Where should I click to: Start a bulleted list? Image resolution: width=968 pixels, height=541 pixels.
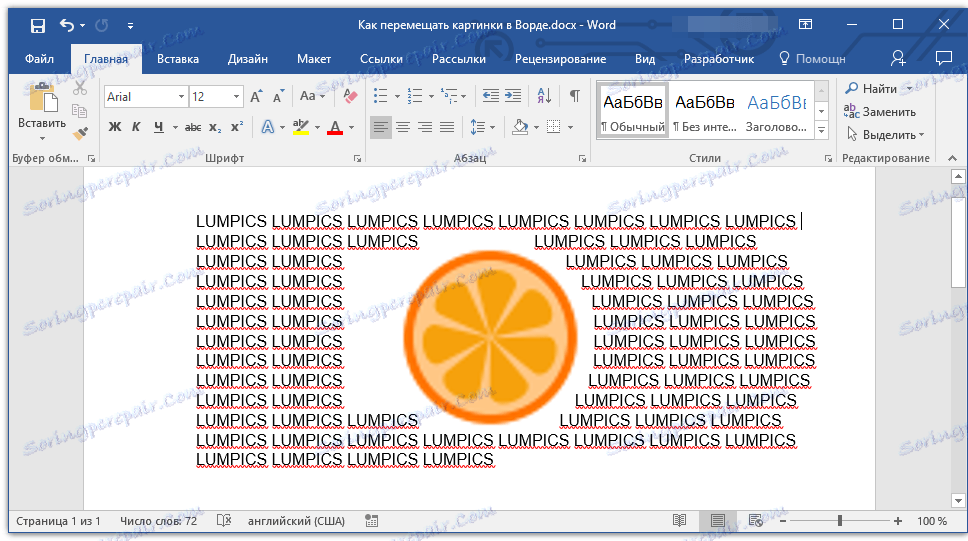[x=381, y=96]
